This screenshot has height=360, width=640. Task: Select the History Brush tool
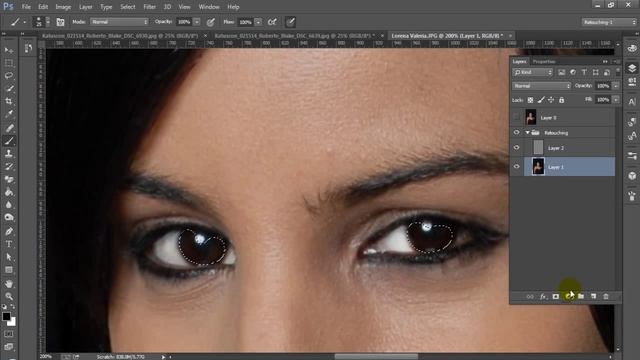9,166
